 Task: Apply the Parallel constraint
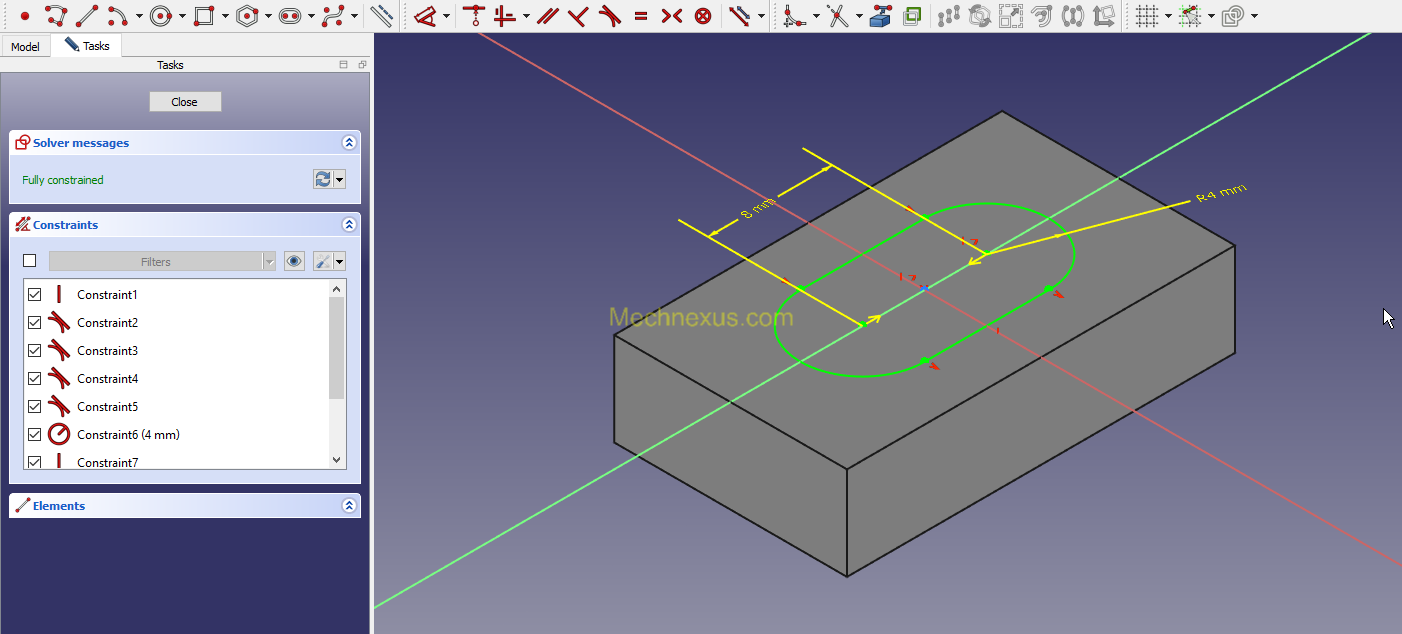coord(546,16)
